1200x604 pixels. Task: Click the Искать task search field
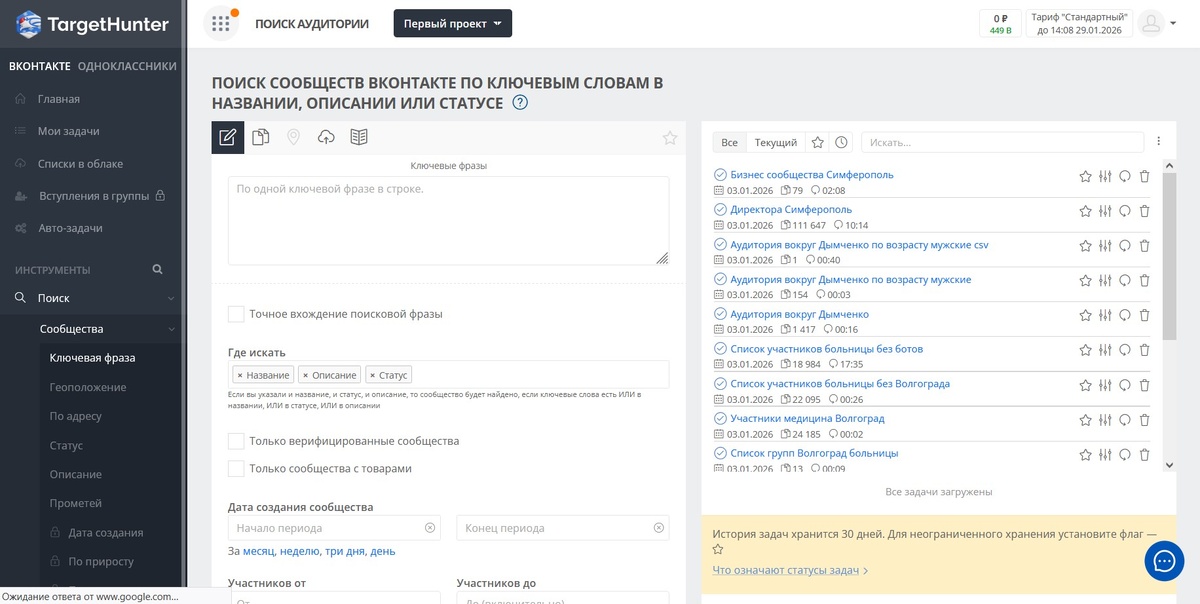(1000, 142)
